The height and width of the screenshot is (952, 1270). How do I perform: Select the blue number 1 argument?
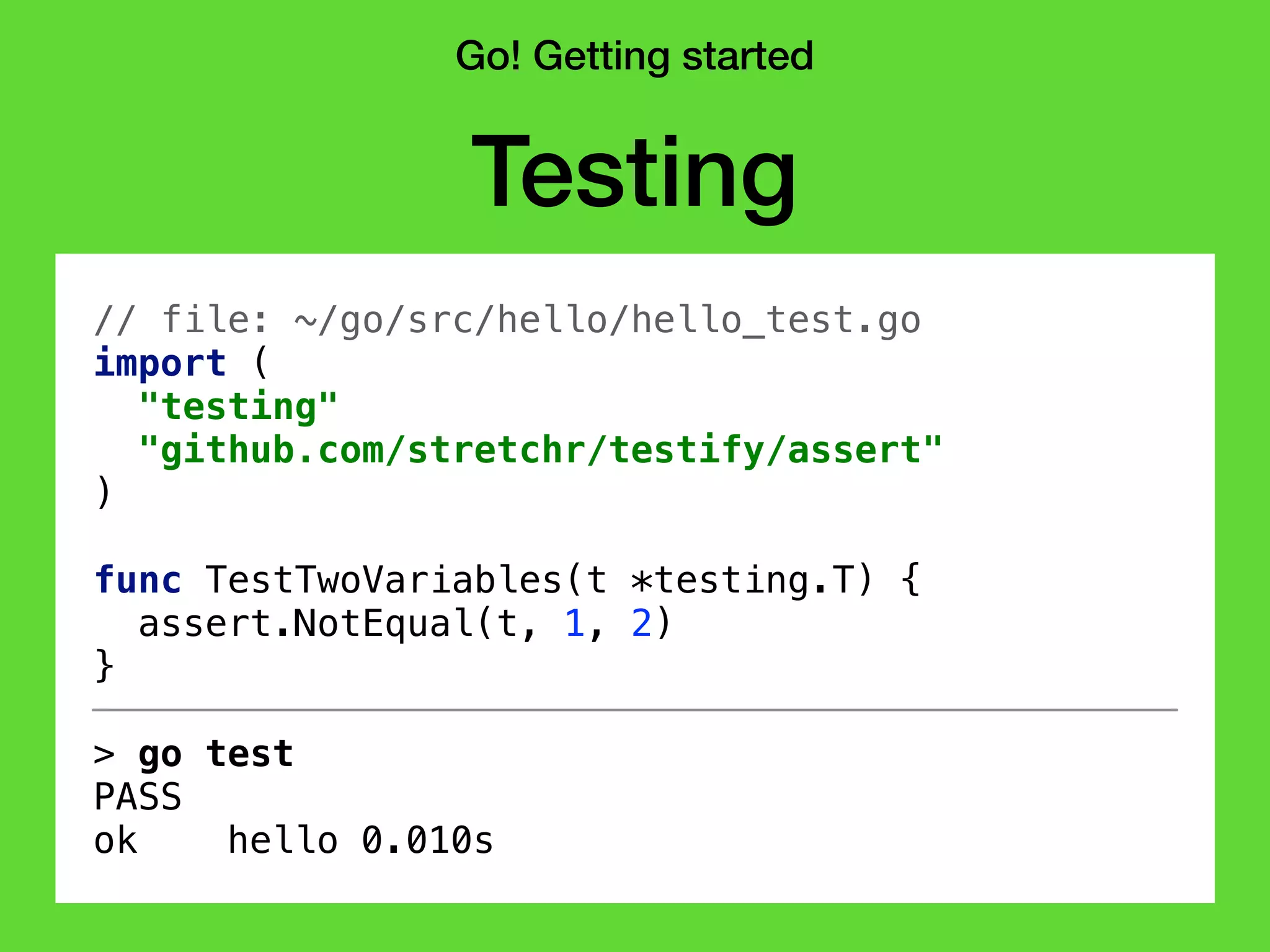coord(574,624)
